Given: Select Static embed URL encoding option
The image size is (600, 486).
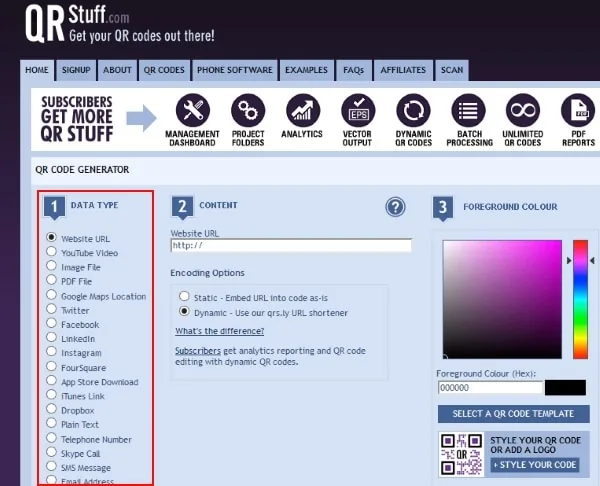Looking at the screenshot, I should [184, 297].
